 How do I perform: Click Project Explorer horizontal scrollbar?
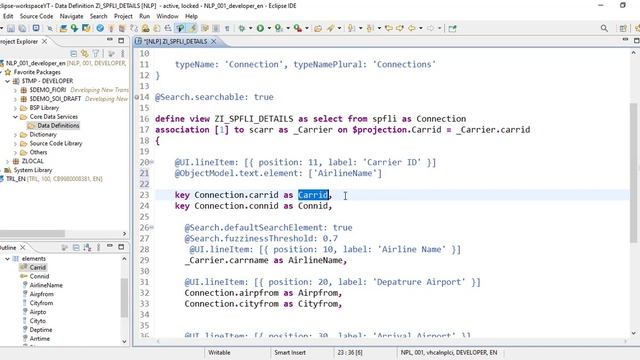pyautogui.click(x=32, y=233)
